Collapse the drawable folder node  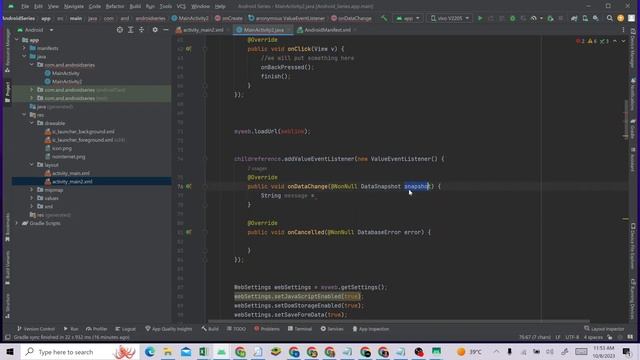tap(31, 123)
